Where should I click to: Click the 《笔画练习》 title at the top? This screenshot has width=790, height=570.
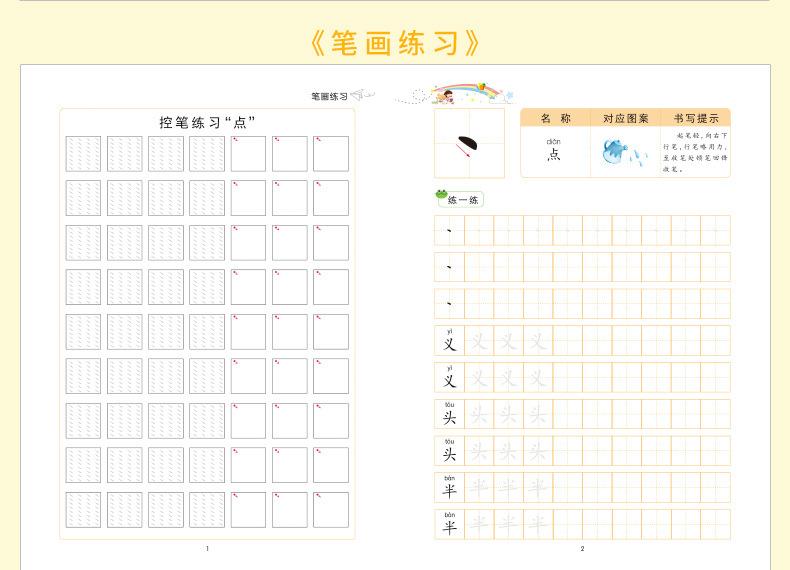(395, 43)
